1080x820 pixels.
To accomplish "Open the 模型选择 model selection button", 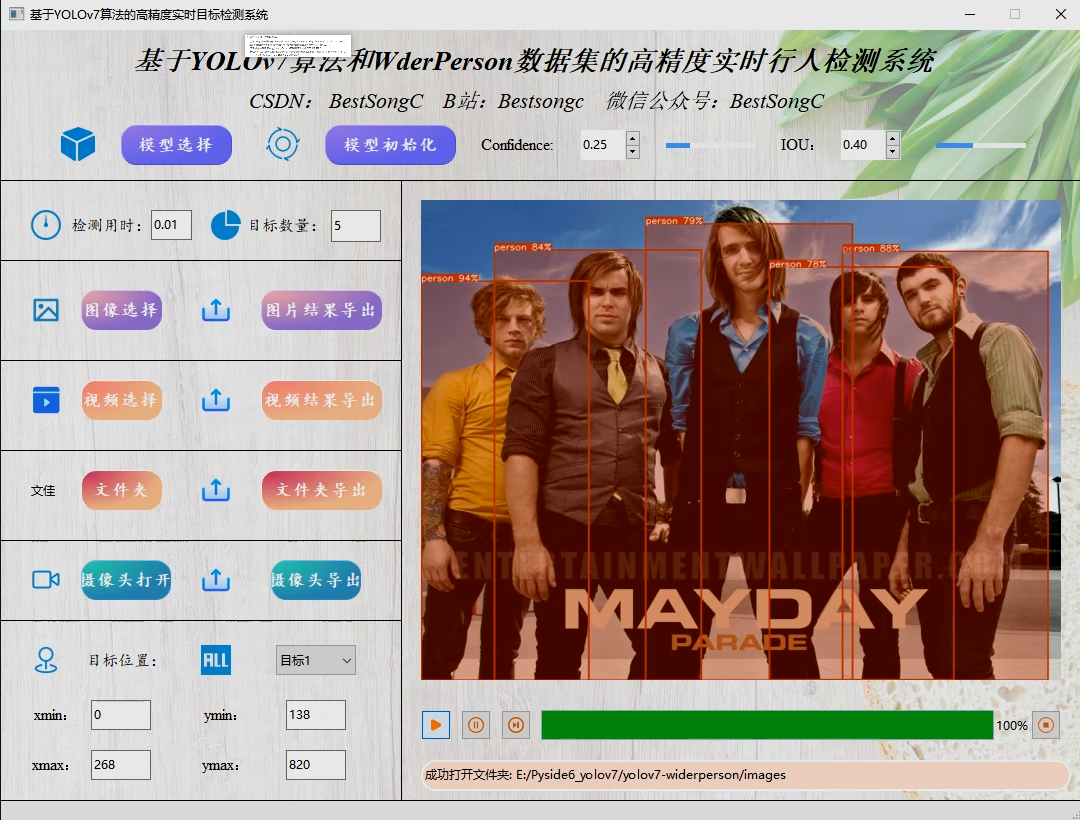I will pyautogui.click(x=176, y=145).
